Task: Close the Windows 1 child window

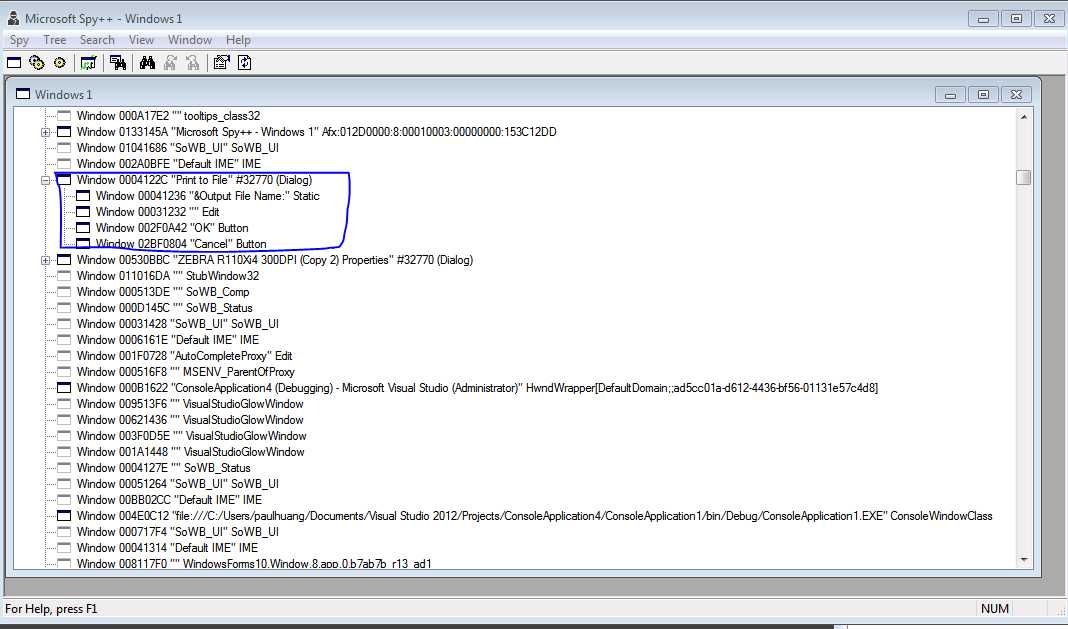Action: click(1016, 95)
